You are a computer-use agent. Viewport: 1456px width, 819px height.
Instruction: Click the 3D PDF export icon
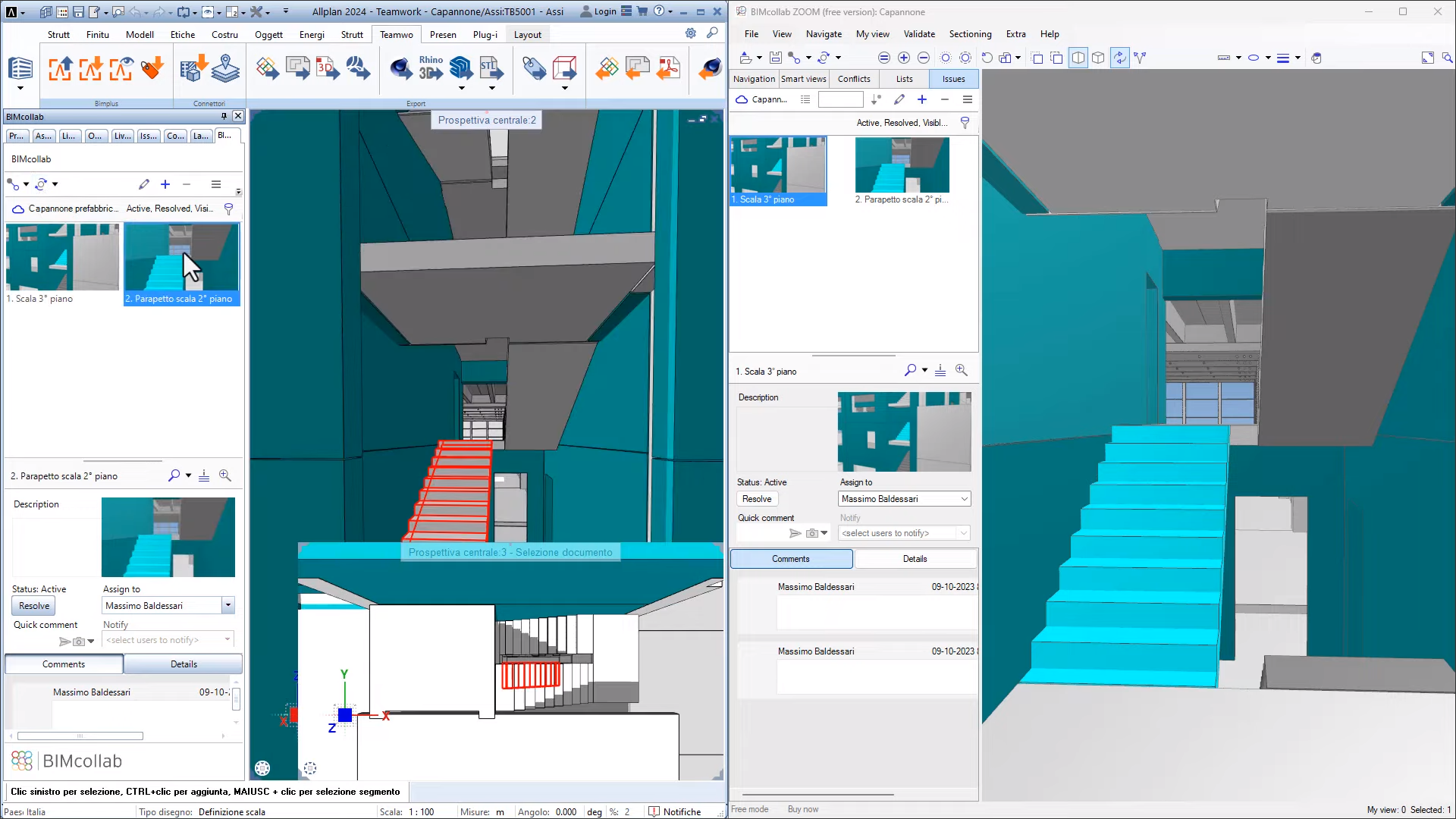[328, 67]
